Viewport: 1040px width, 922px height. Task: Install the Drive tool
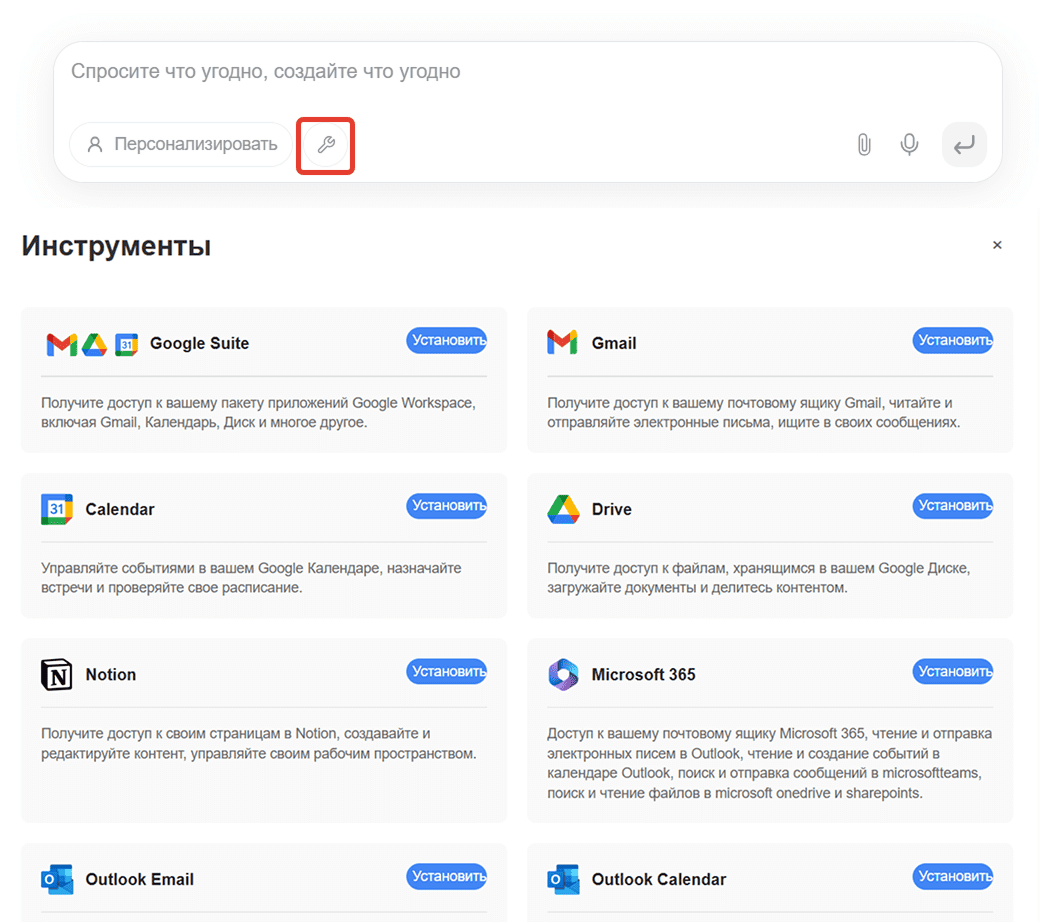coord(952,506)
